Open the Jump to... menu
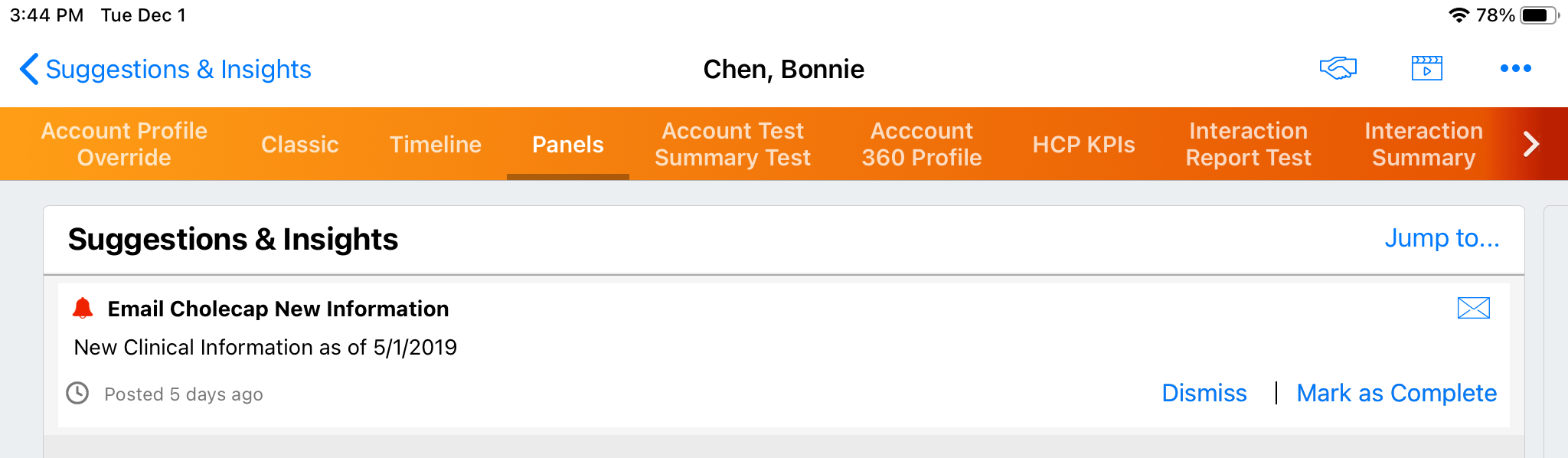The image size is (1568, 458). [1442, 238]
